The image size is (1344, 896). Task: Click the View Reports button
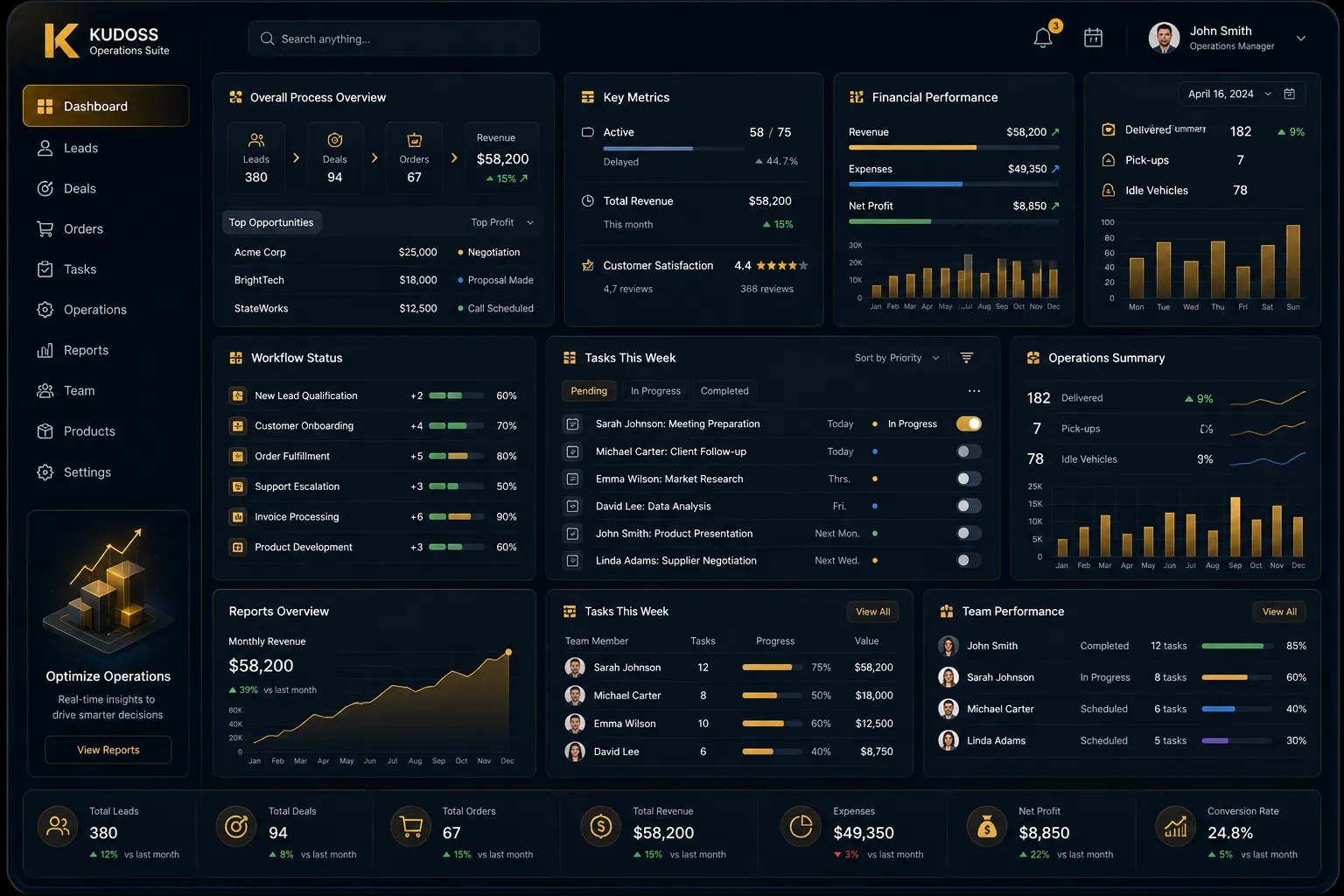108,750
